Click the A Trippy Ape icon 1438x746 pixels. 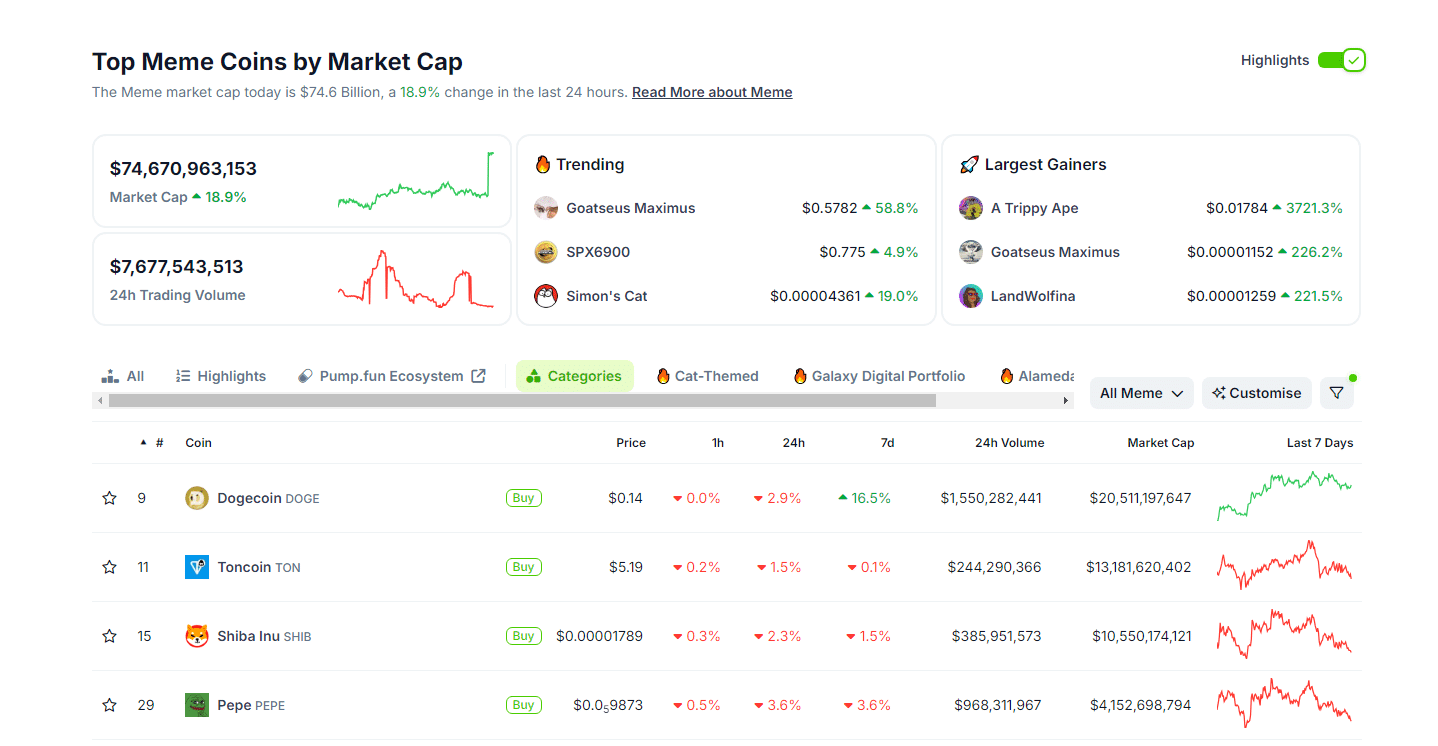(x=971, y=208)
